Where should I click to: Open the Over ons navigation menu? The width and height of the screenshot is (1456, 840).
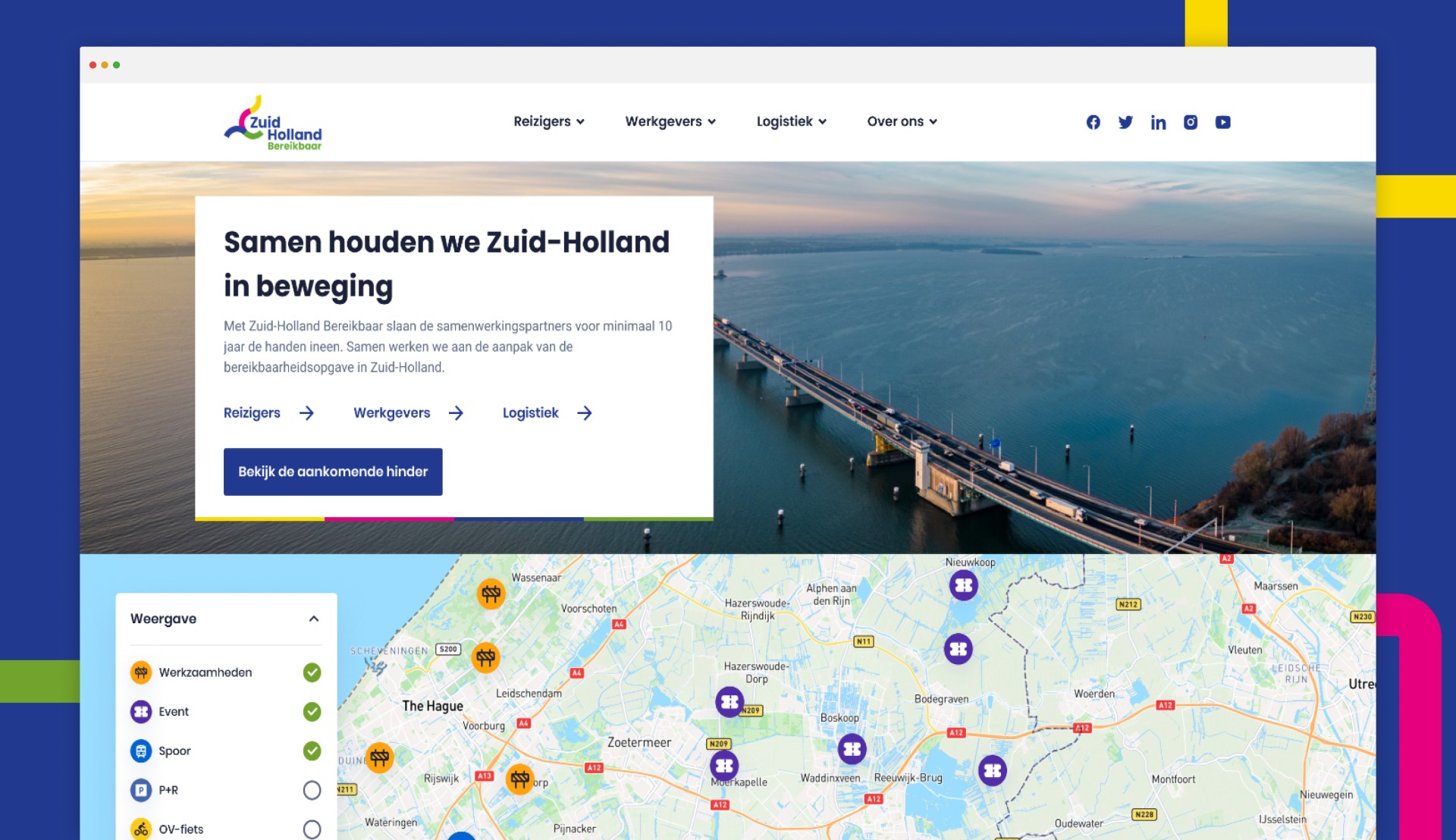coord(902,121)
